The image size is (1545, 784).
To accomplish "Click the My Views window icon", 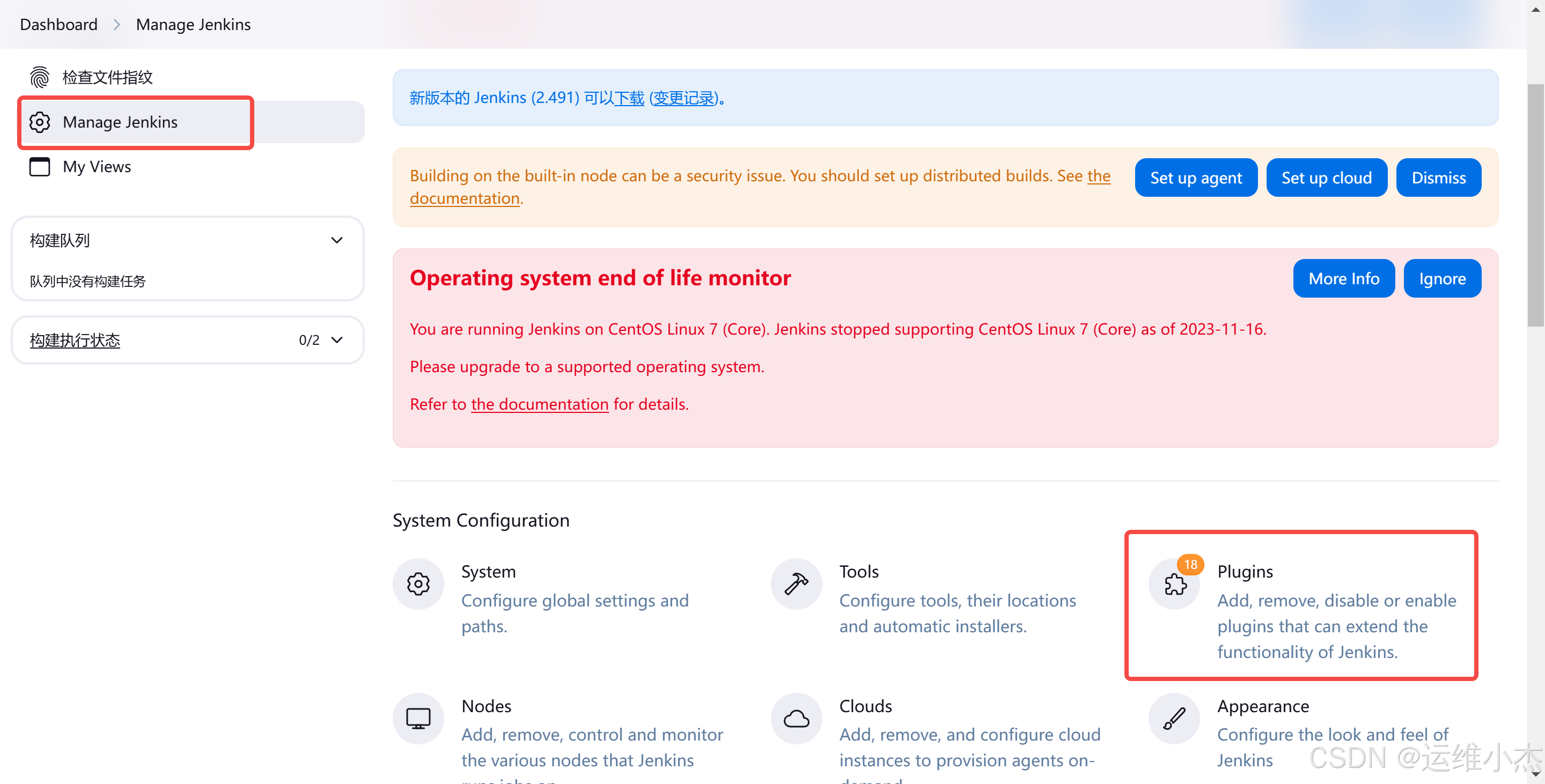I will pyautogui.click(x=40, y=167).
